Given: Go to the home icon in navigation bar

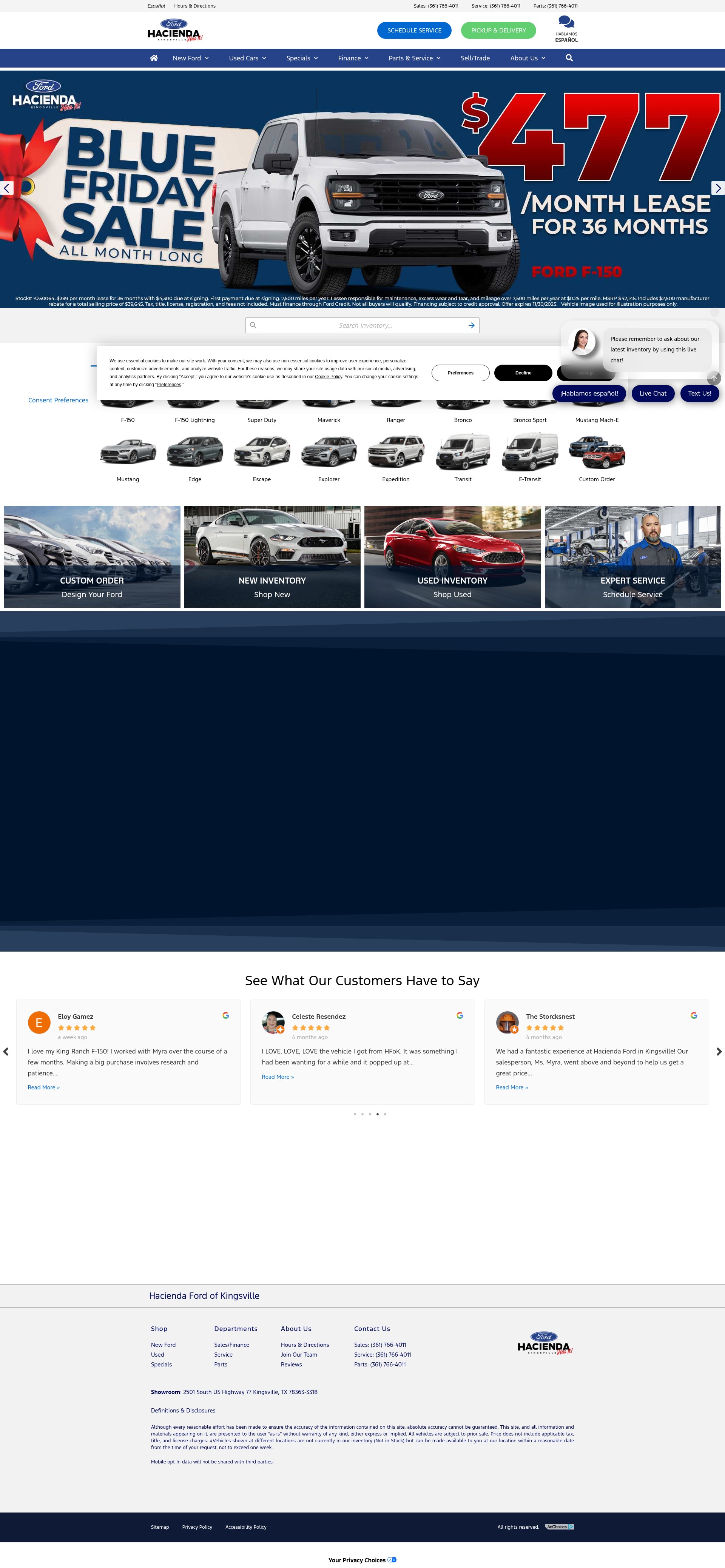Looking at the screenshot, I should coord(154,58).
